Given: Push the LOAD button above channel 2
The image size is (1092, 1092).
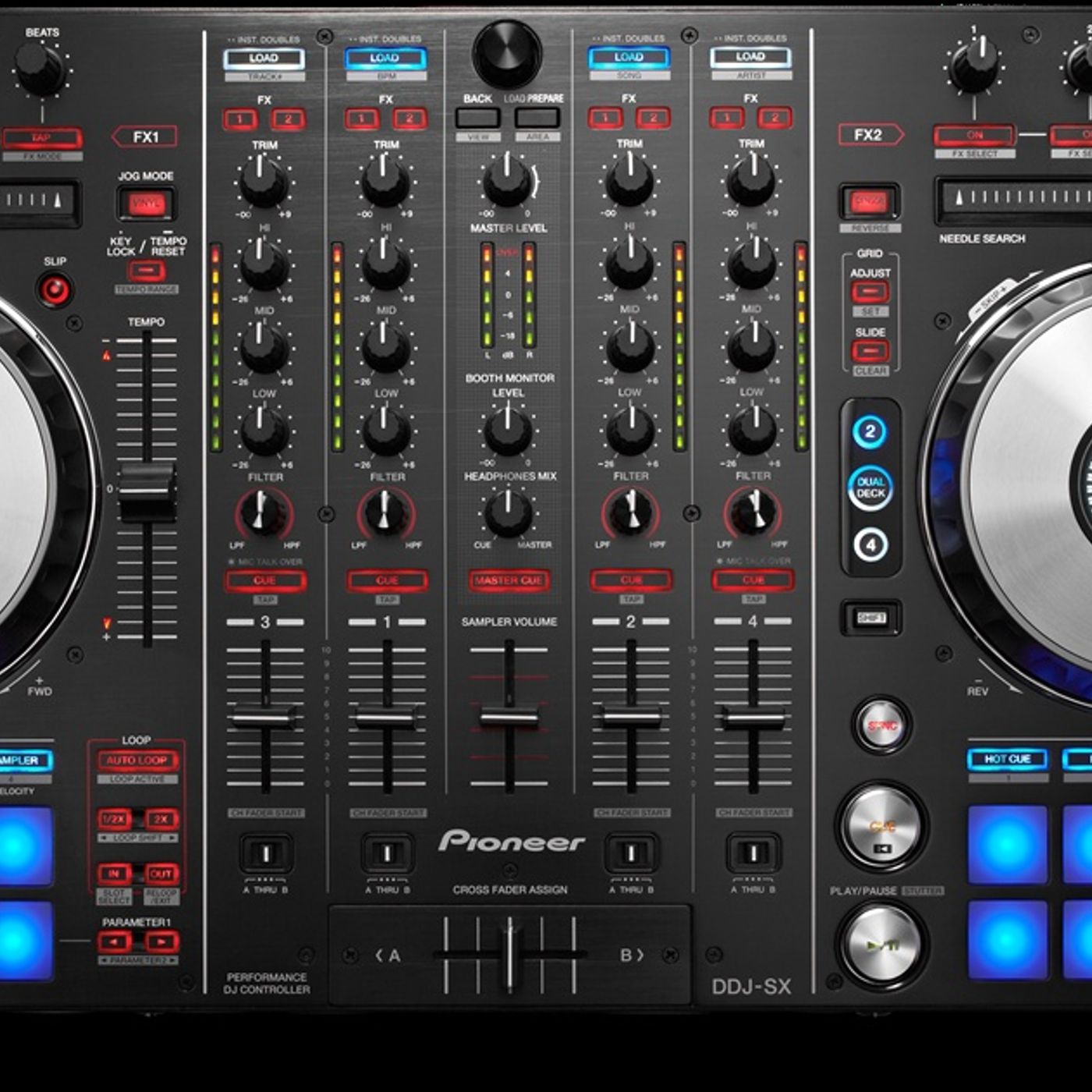Looking at the screenshot, I should pyautogui.click(x=629, y=58).
